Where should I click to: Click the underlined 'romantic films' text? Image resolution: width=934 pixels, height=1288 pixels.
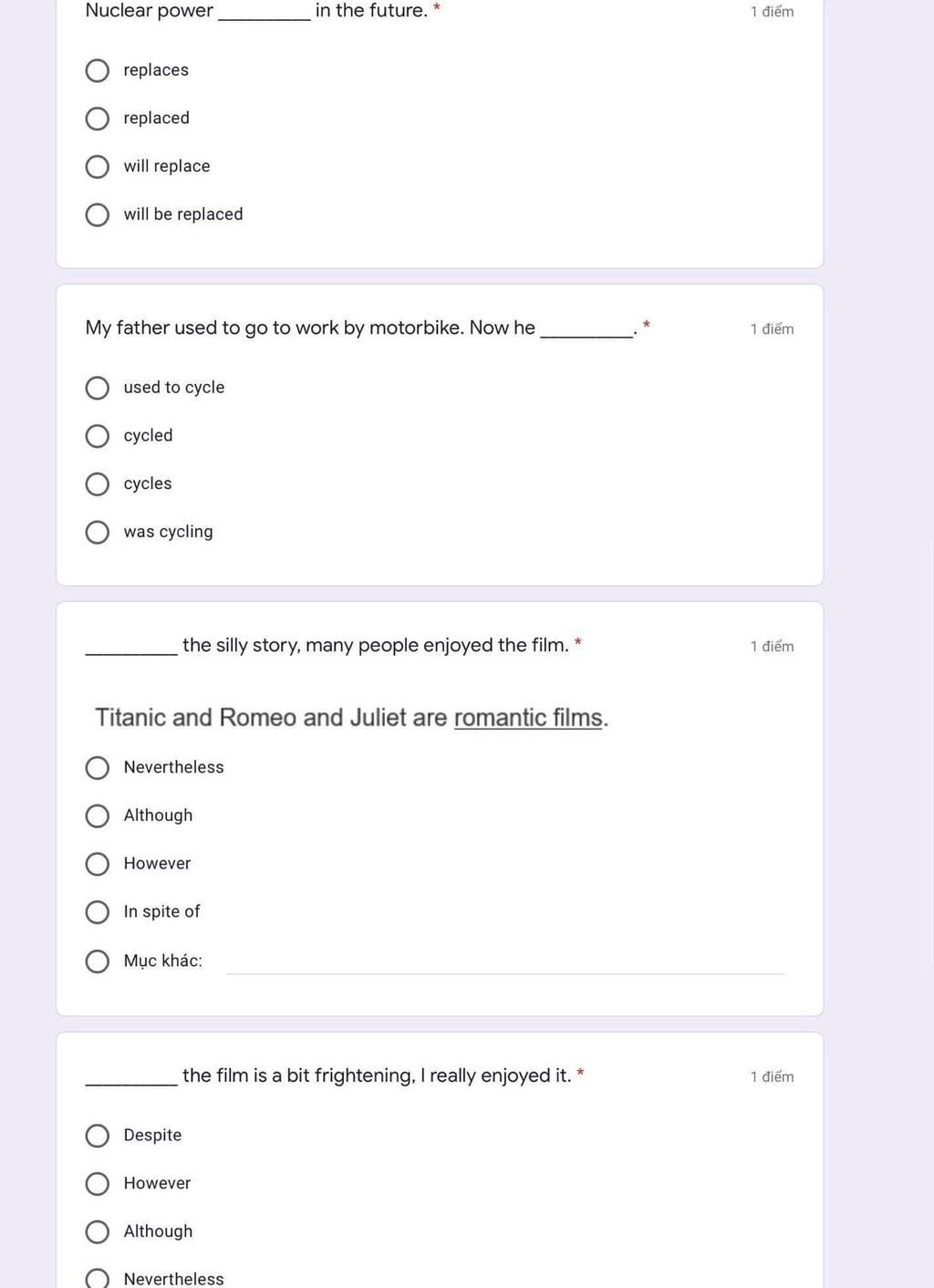528,718
